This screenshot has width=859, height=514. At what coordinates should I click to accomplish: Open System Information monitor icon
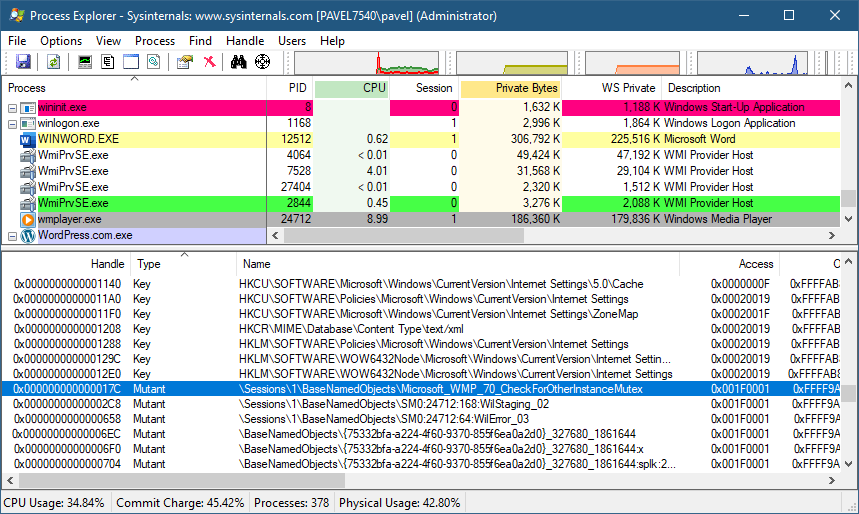click(84, 62)
